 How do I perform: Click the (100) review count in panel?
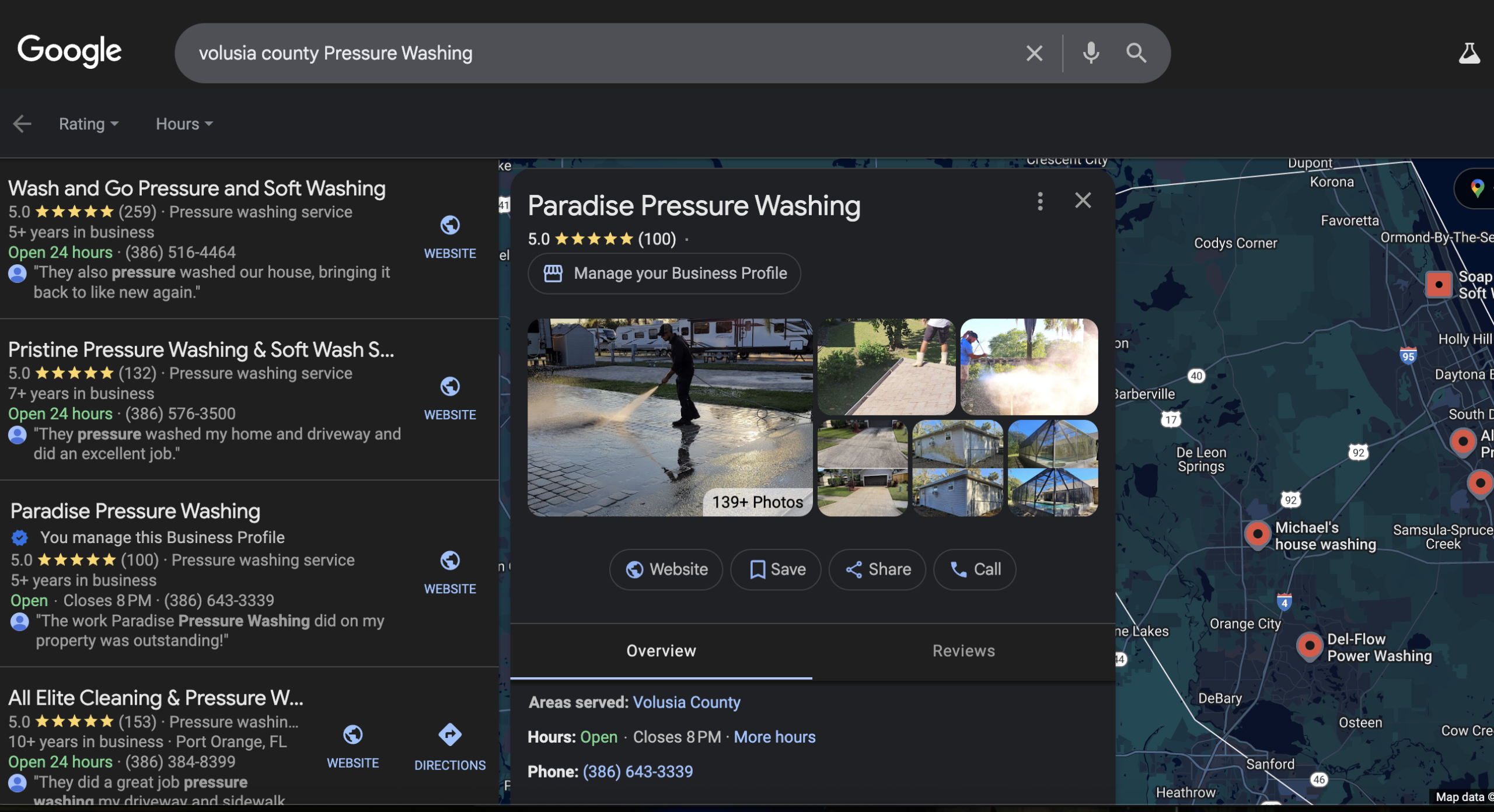tap(657, 239)
